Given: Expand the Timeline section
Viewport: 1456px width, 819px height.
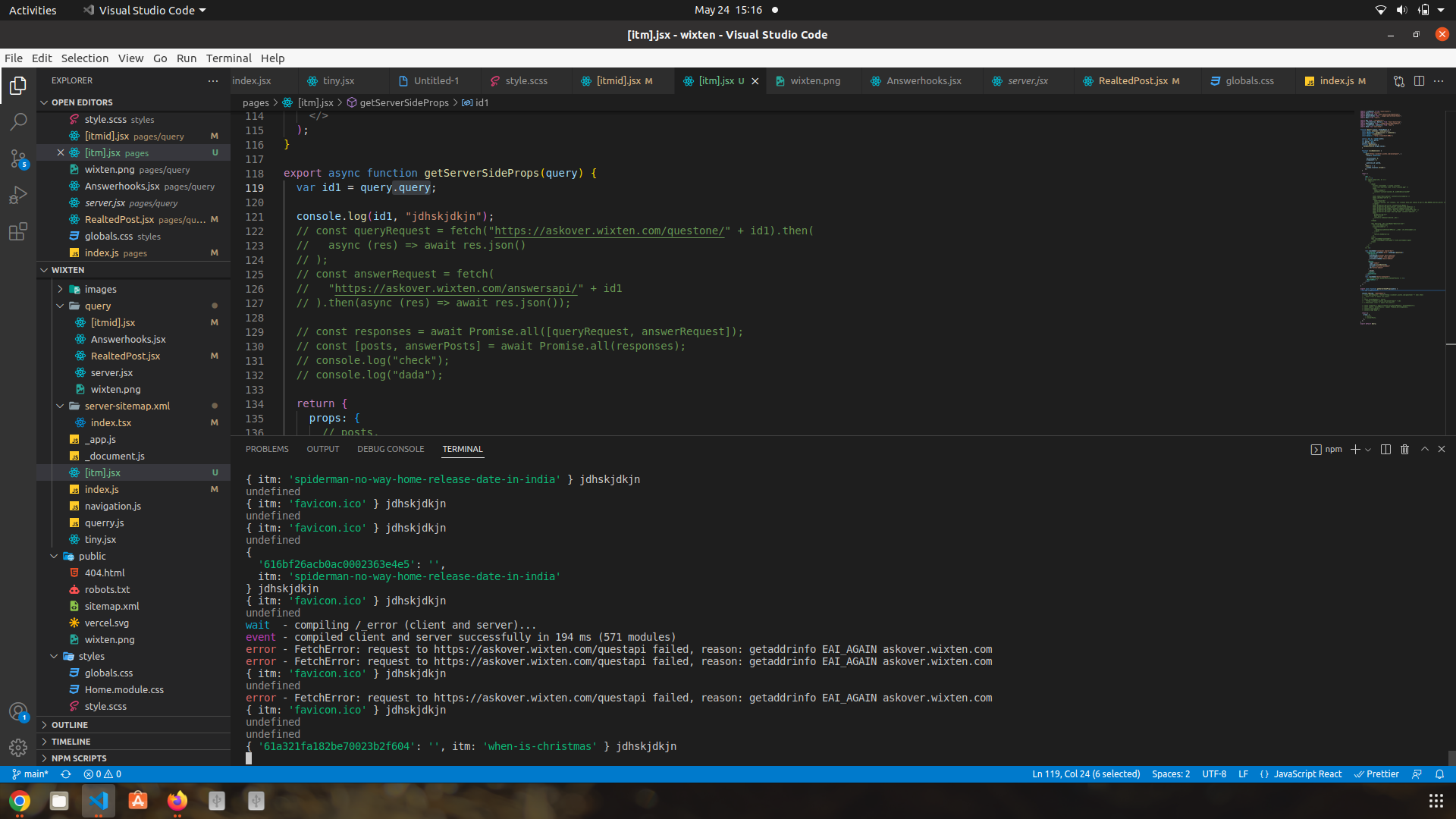Looking at the screenshot, I should pyautogui.click(x=44, y=742).
